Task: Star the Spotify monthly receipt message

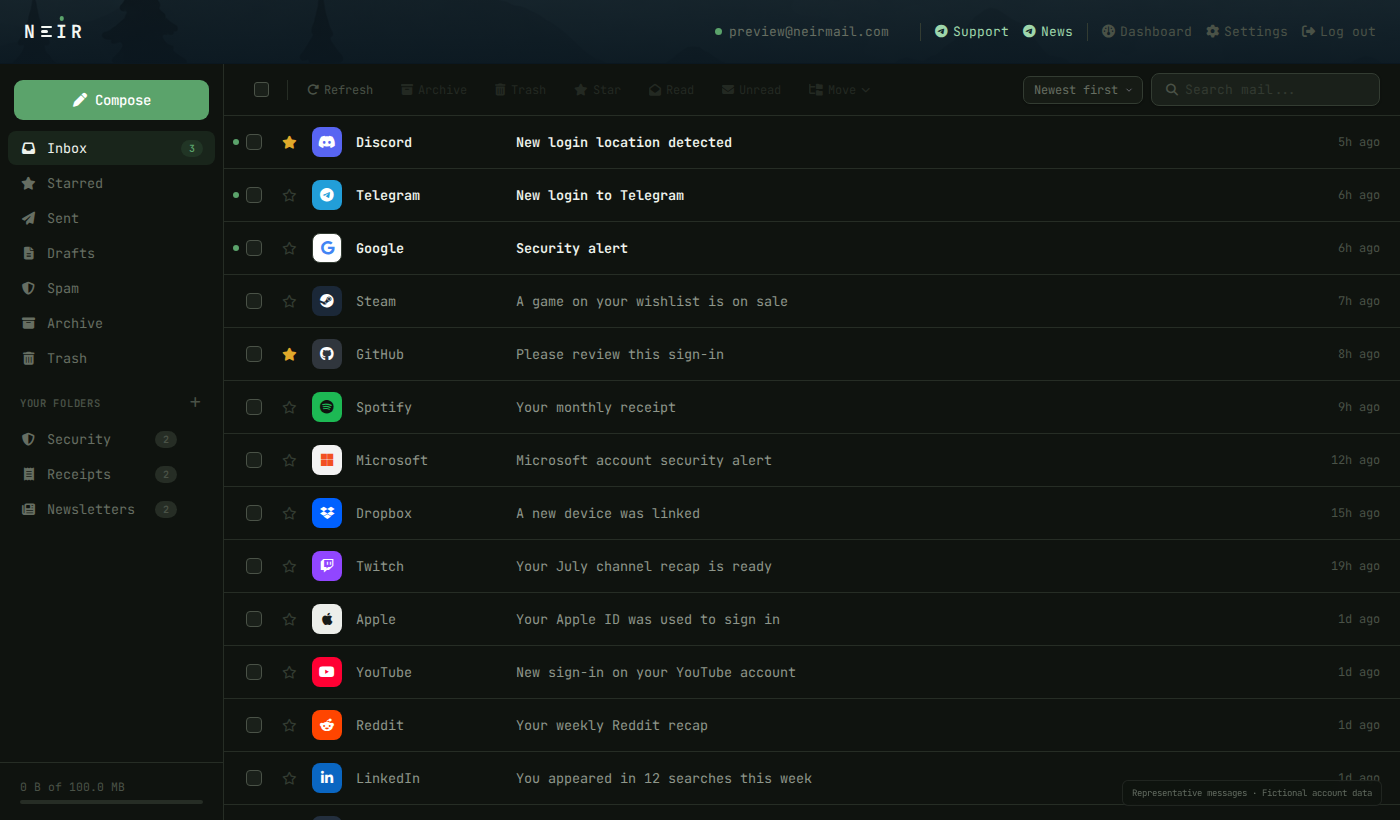Action: (289, 407)
